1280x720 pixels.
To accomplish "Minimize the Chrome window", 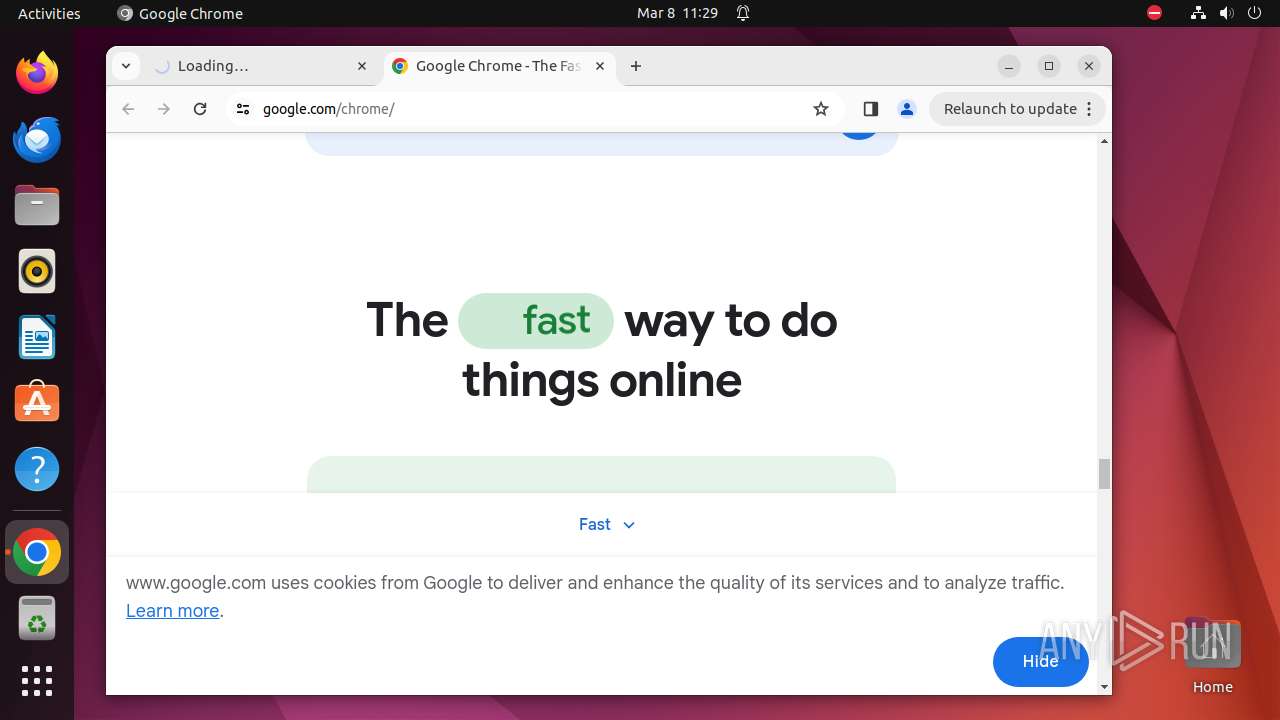I will point(1009,66).
